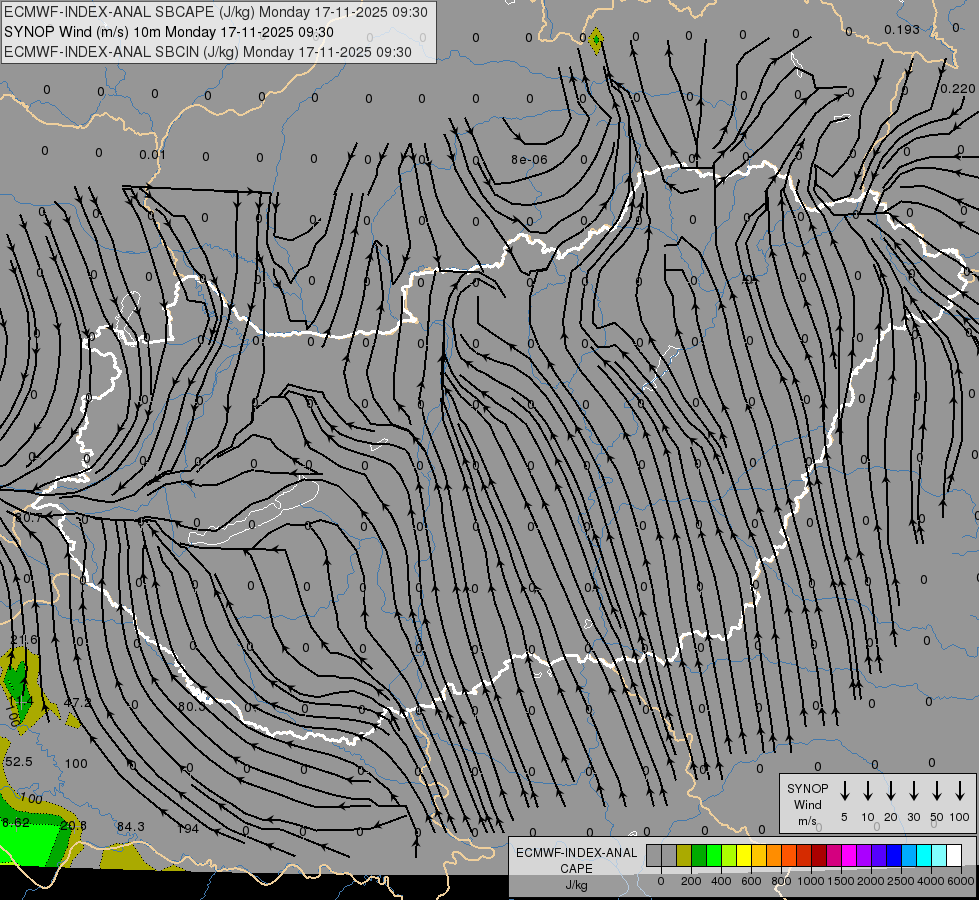
Task: Click the wind arrow above the 10 label
Action: 868,791
